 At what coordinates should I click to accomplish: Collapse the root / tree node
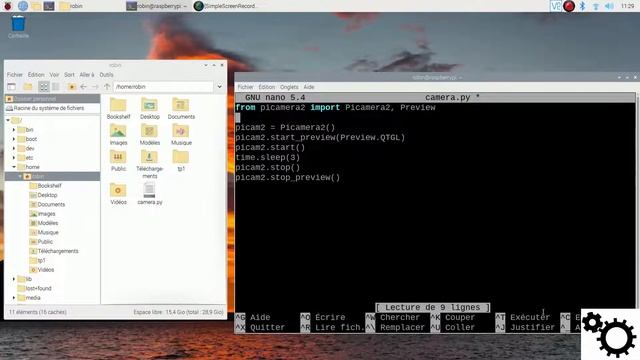coord(8,120)
